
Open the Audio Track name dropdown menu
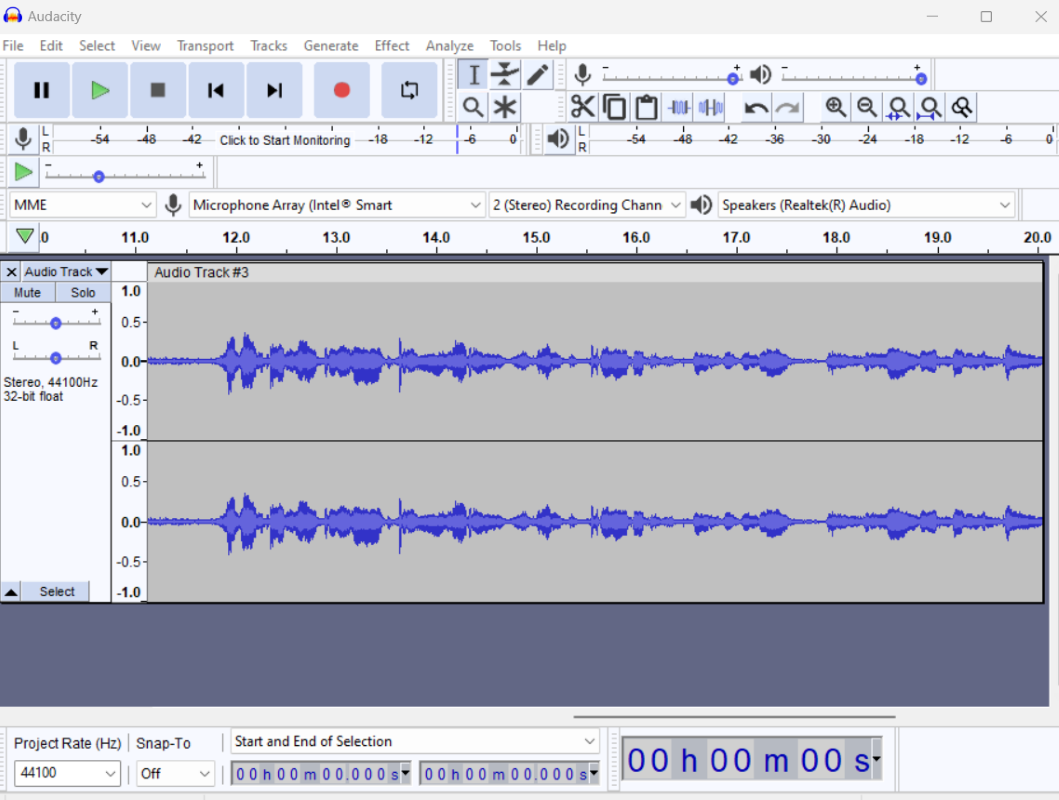tap(66, 271)
